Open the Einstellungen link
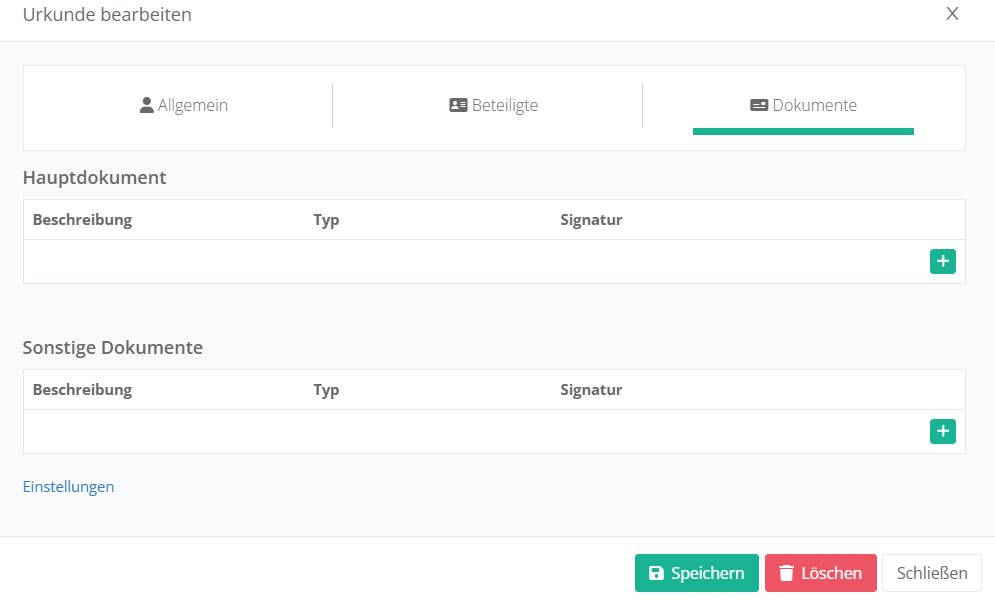Screen dimensions: 995x605 pos(68,487)
